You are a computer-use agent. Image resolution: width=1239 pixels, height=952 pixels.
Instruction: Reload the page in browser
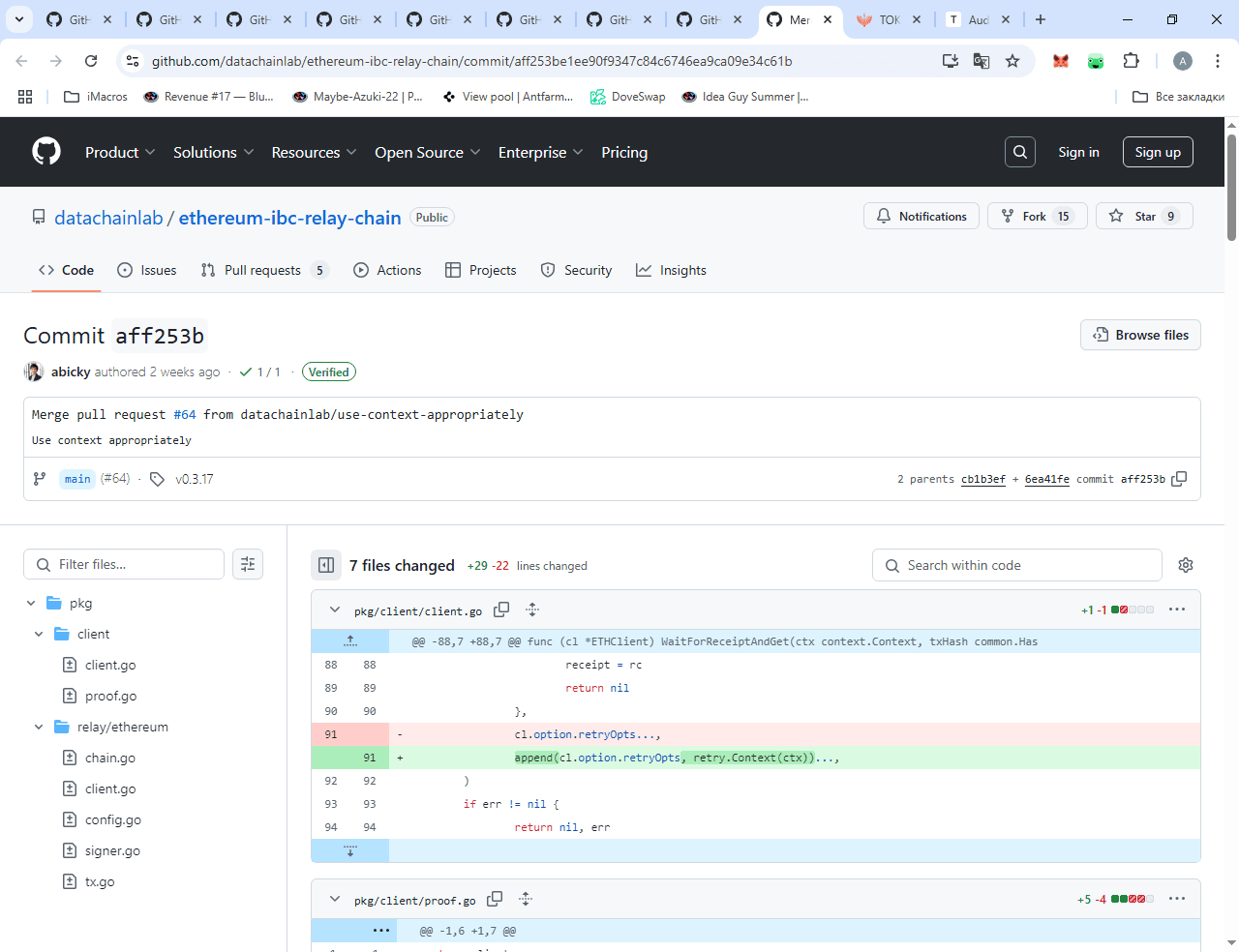click(91, 61)
